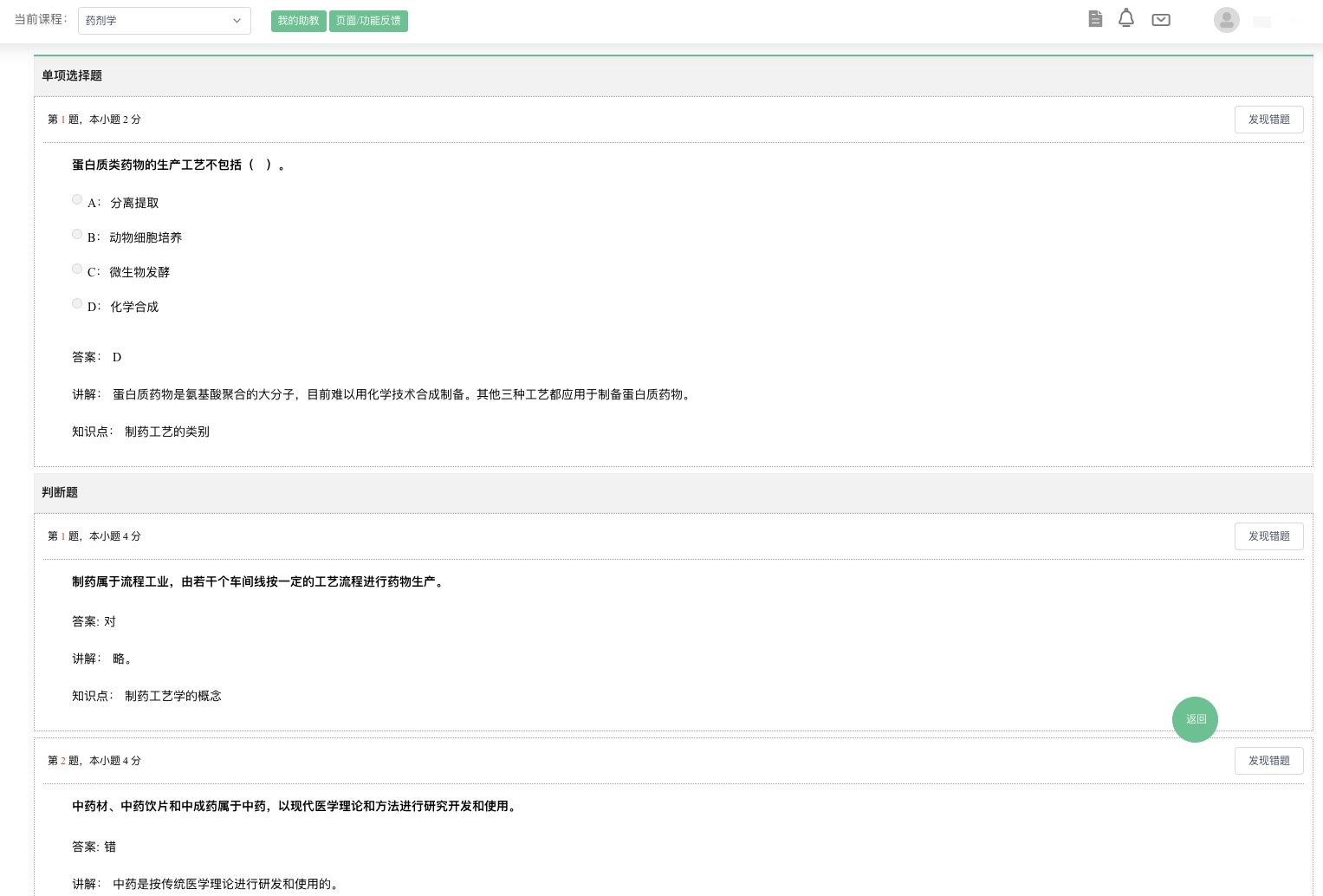This screenshot has height=896, width=1323.
Task: Report error on the 制药属于流程工业 question
Action: (x=1269, y=536)
